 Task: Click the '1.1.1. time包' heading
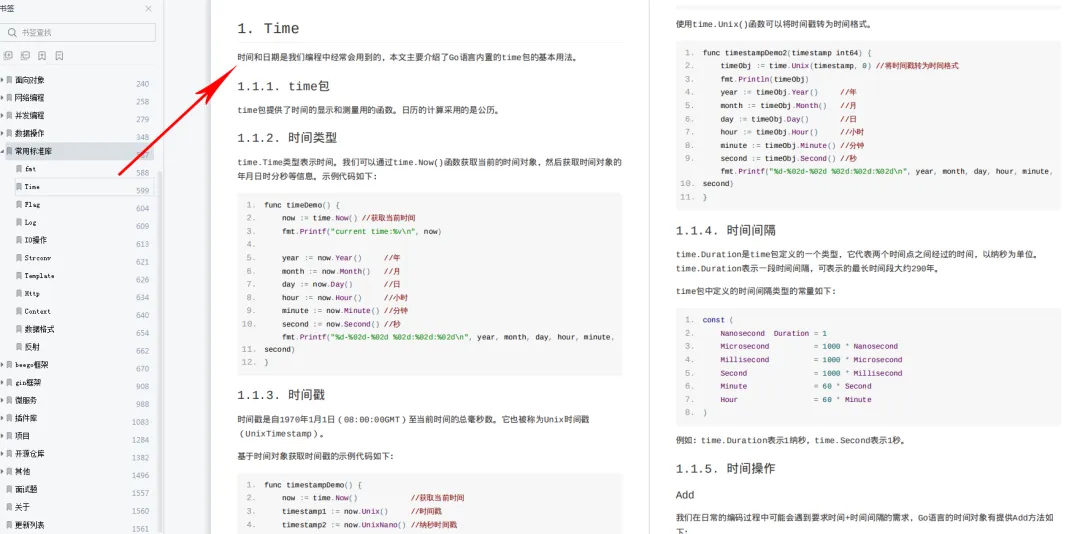(x=284, y=86)
